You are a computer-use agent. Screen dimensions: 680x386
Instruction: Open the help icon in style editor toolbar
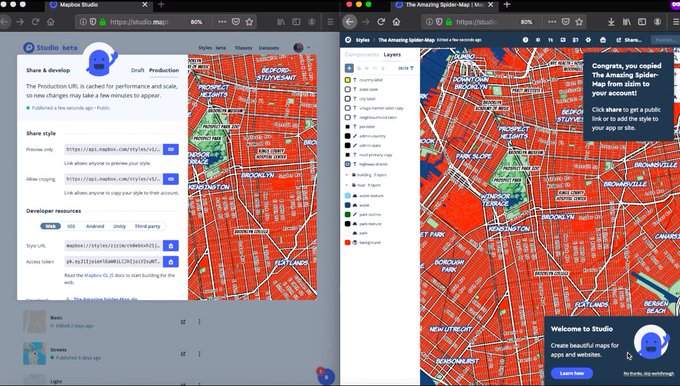[526, 40]
